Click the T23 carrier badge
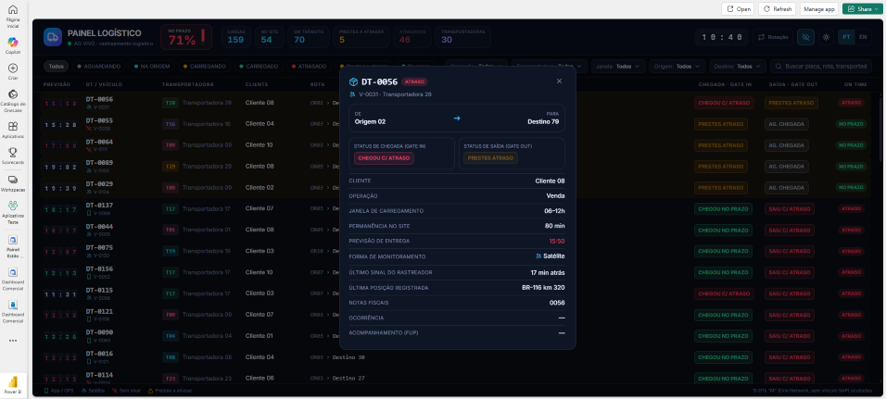886x399 pixels. point(170,378)
